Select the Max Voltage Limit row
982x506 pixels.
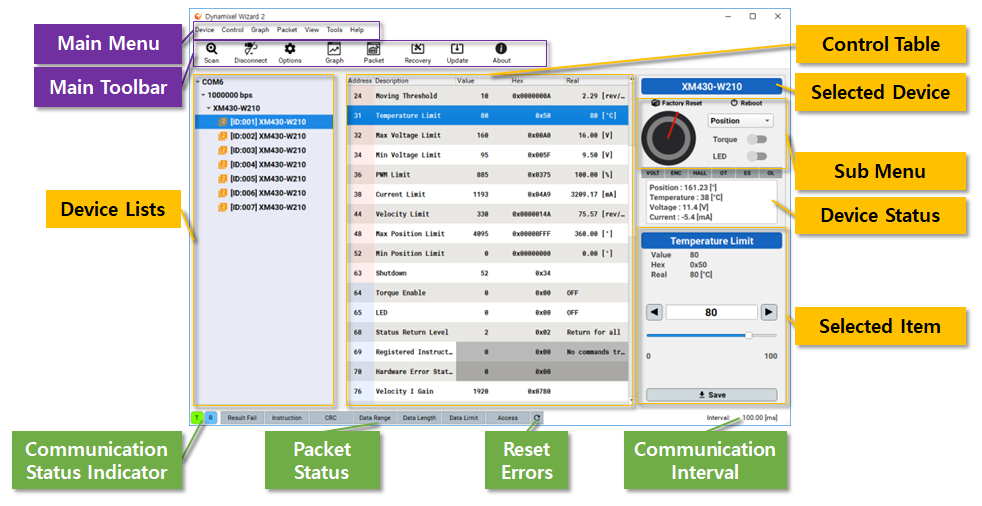(x=487, y=135)
